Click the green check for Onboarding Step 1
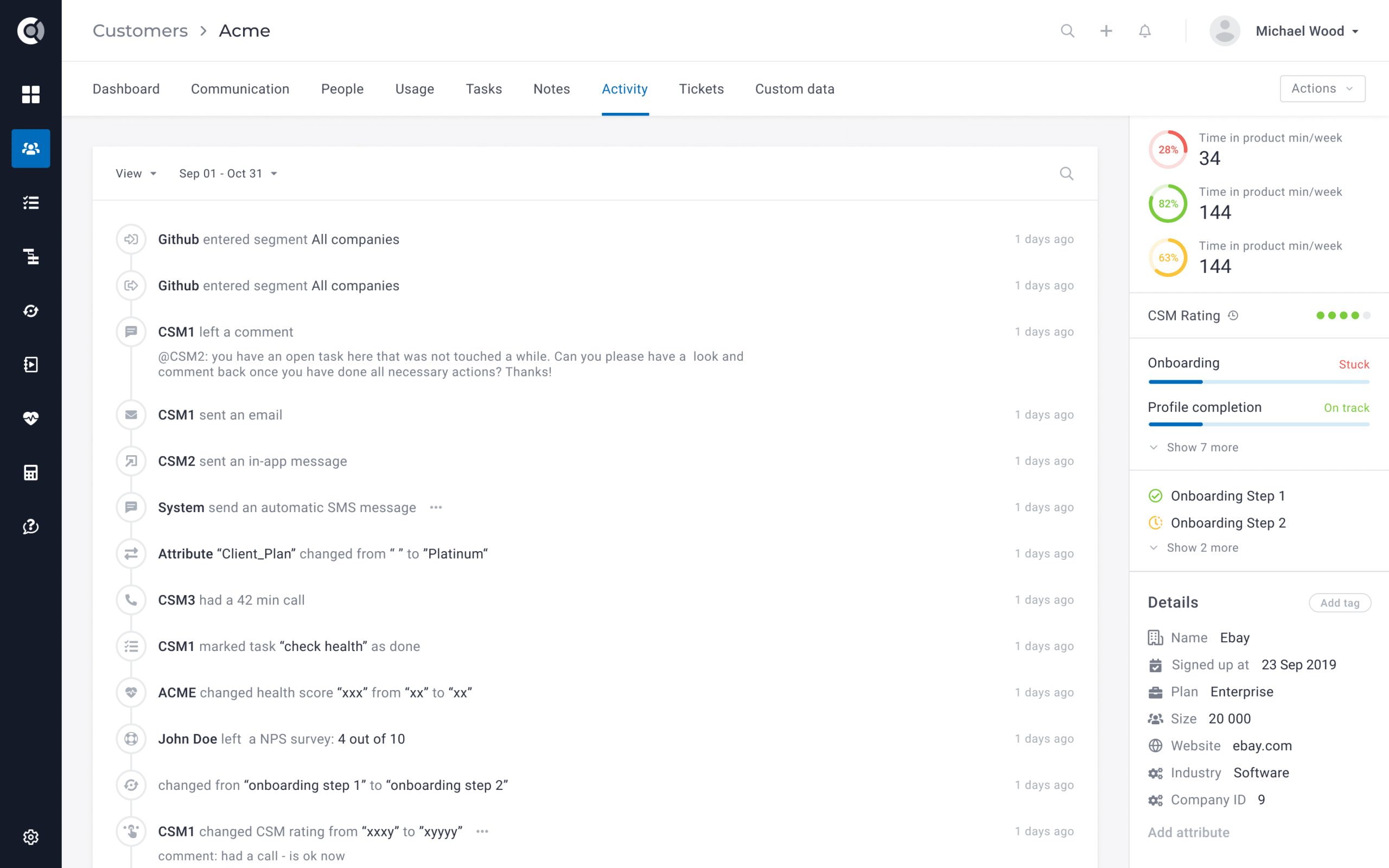Viewport: 1389px width, 868px height. (1155, 495)
